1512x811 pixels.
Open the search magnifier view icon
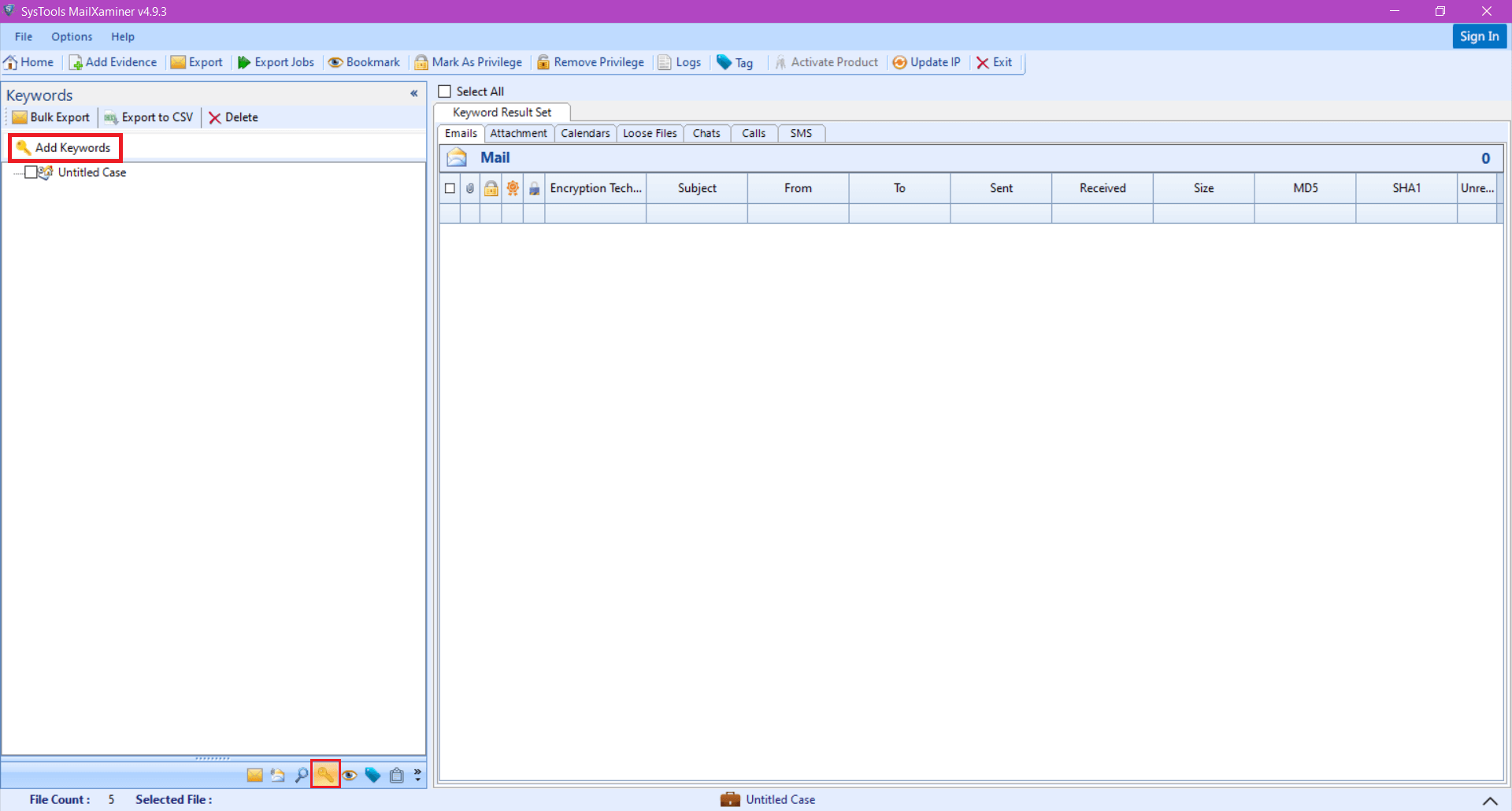[301, 775]
